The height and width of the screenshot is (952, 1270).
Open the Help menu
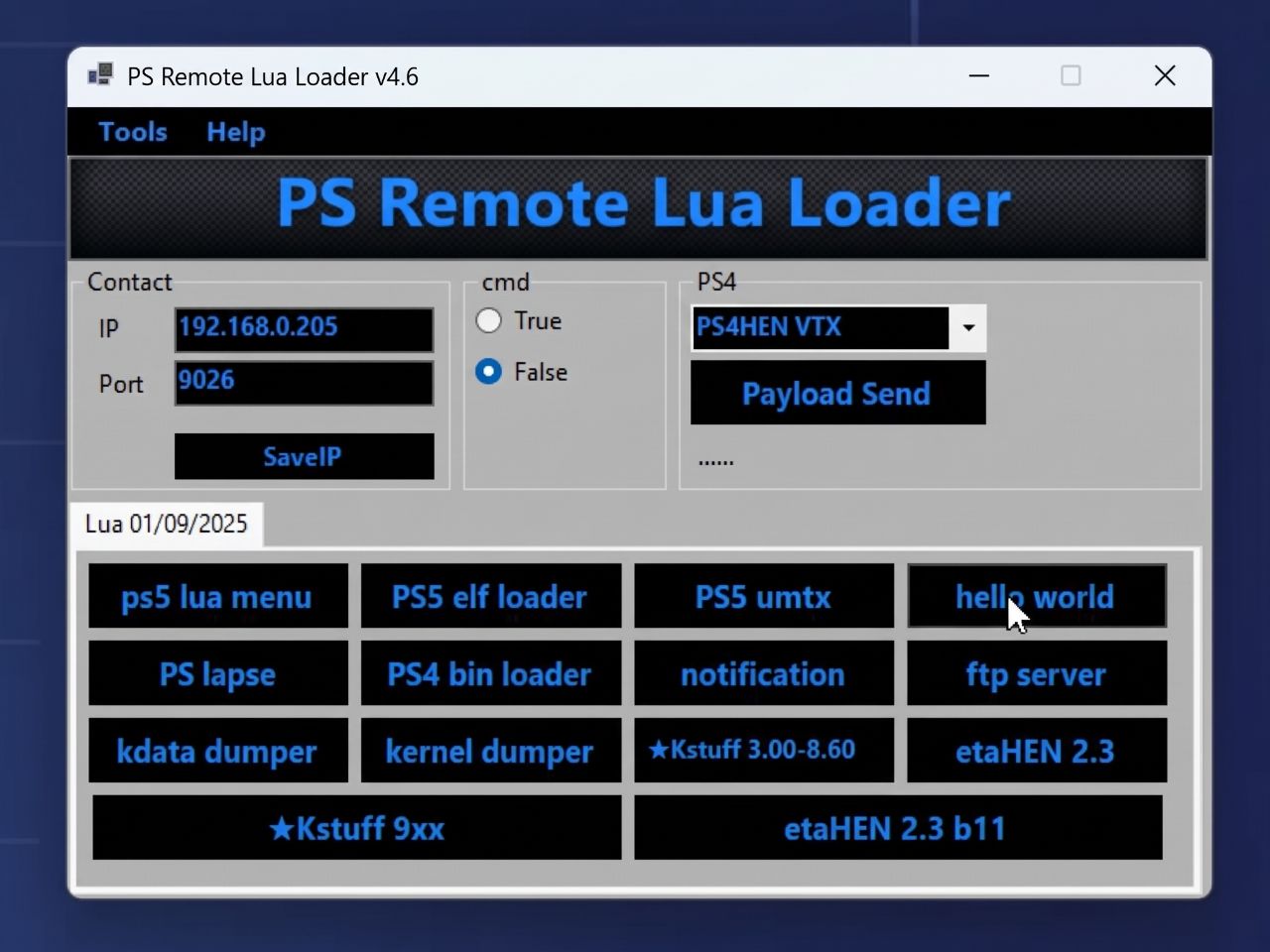236,132
